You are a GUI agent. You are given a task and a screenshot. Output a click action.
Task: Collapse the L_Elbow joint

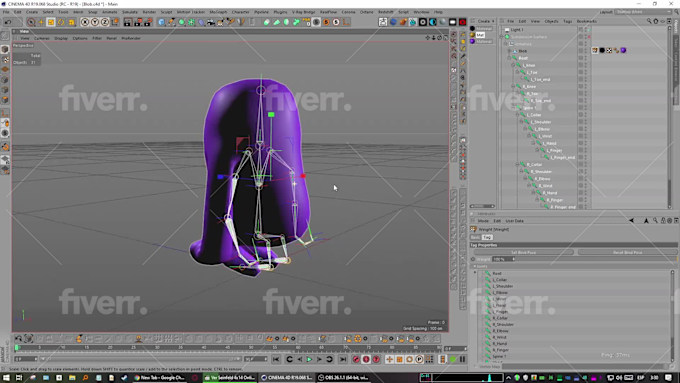click(x=526, y=129)
